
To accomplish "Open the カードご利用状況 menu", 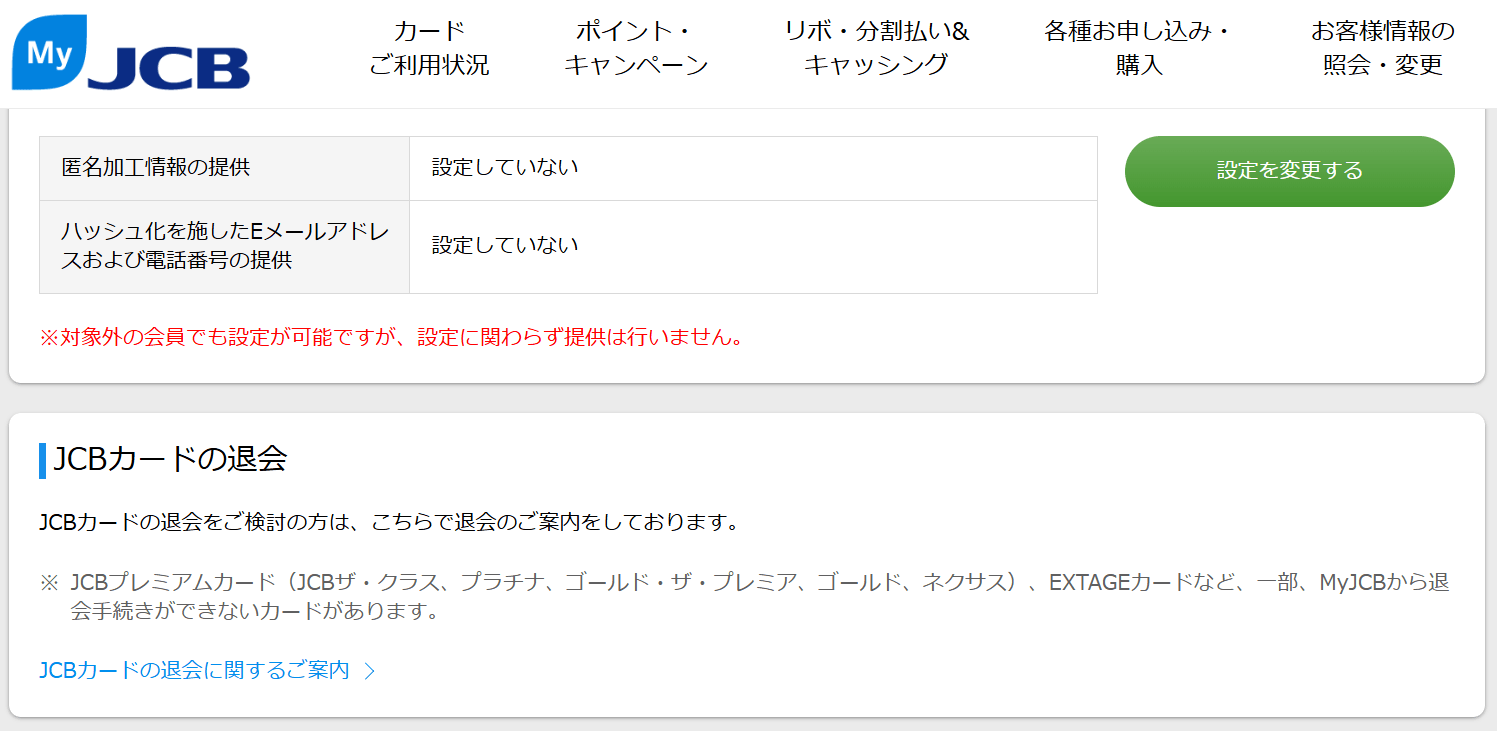I will click(429, 48).
